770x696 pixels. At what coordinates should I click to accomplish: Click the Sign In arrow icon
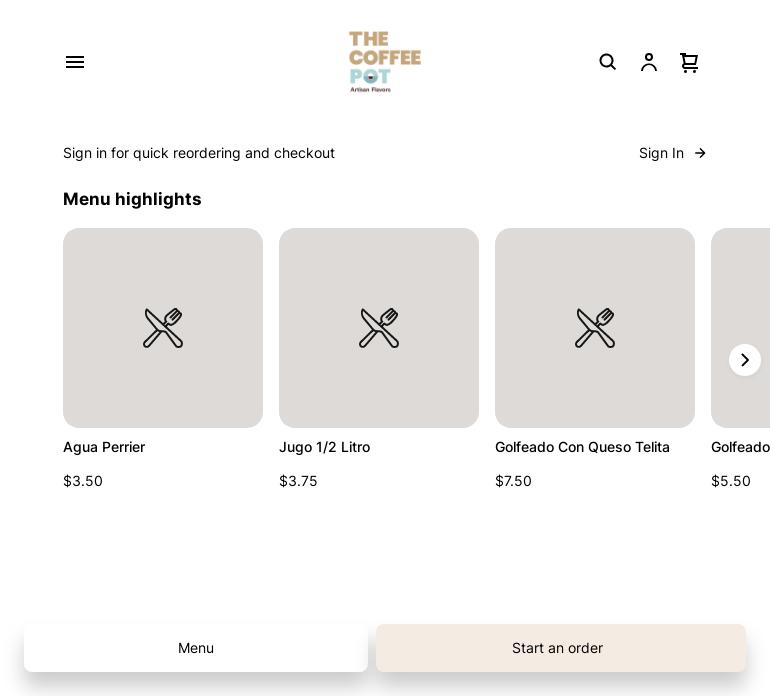click(700, 153)
